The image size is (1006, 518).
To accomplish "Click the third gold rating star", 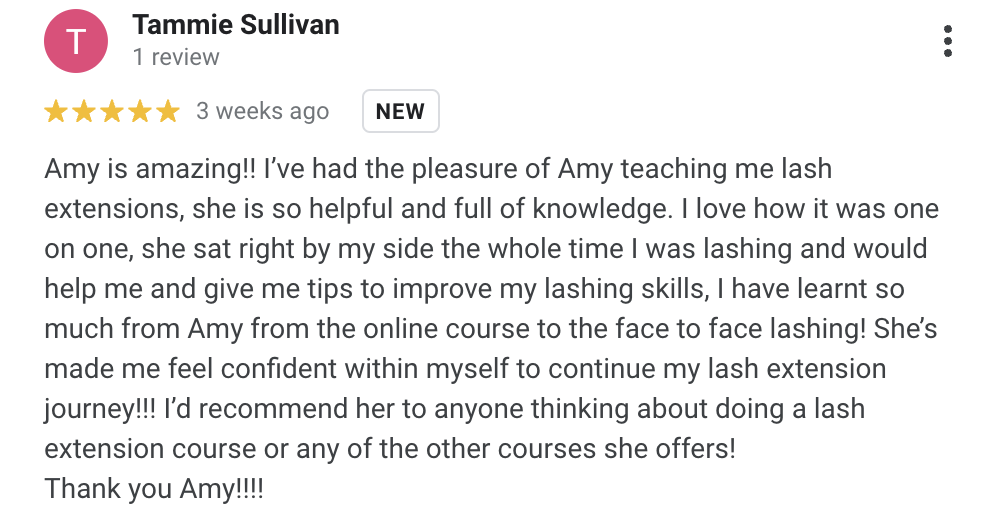I will pyautogui.click(x=112, y=111).
